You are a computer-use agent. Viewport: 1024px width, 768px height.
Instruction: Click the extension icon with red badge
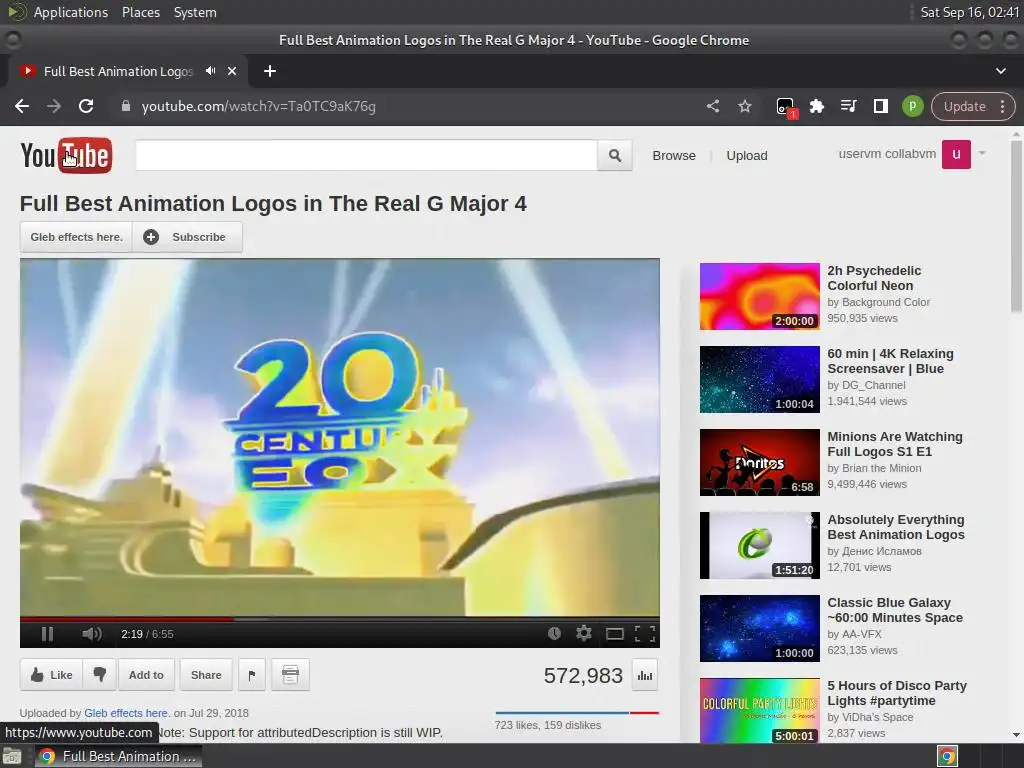tap(786, 107)
